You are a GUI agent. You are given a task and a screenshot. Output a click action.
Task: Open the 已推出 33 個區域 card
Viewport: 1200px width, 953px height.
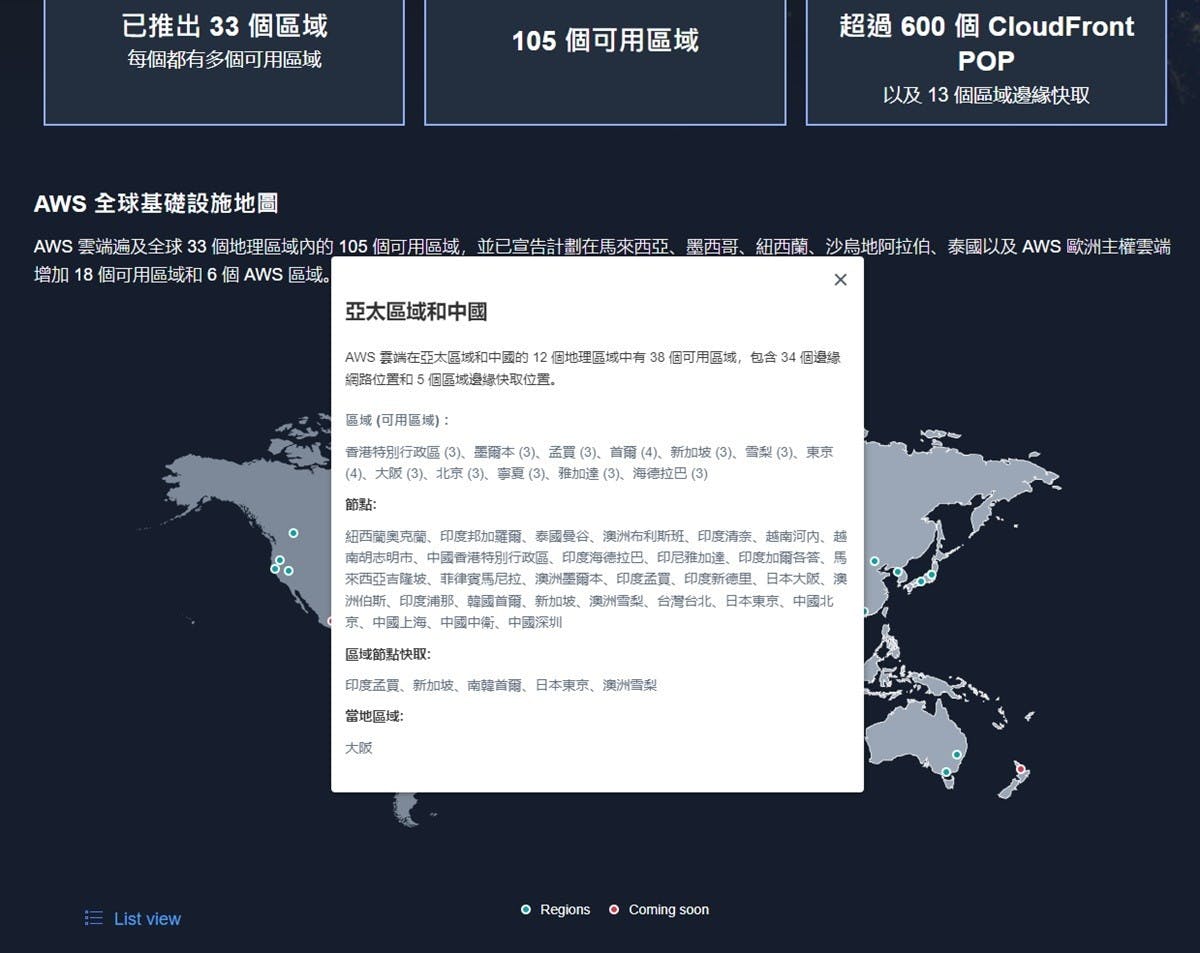point(224,60)
